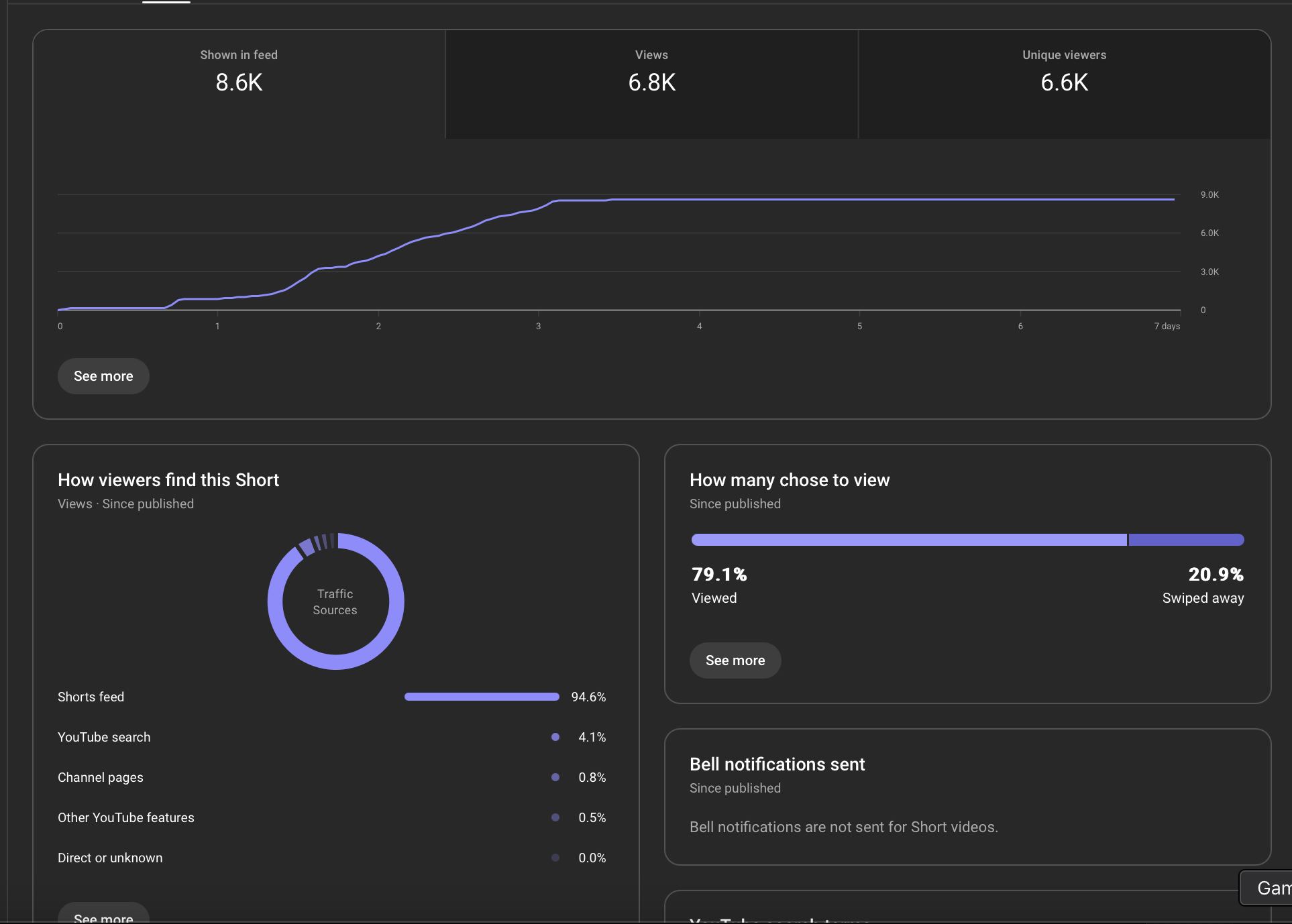1292x924 pixels.
Task: Select the YouTube search traffic source row
Action: (x=332, y=737)
